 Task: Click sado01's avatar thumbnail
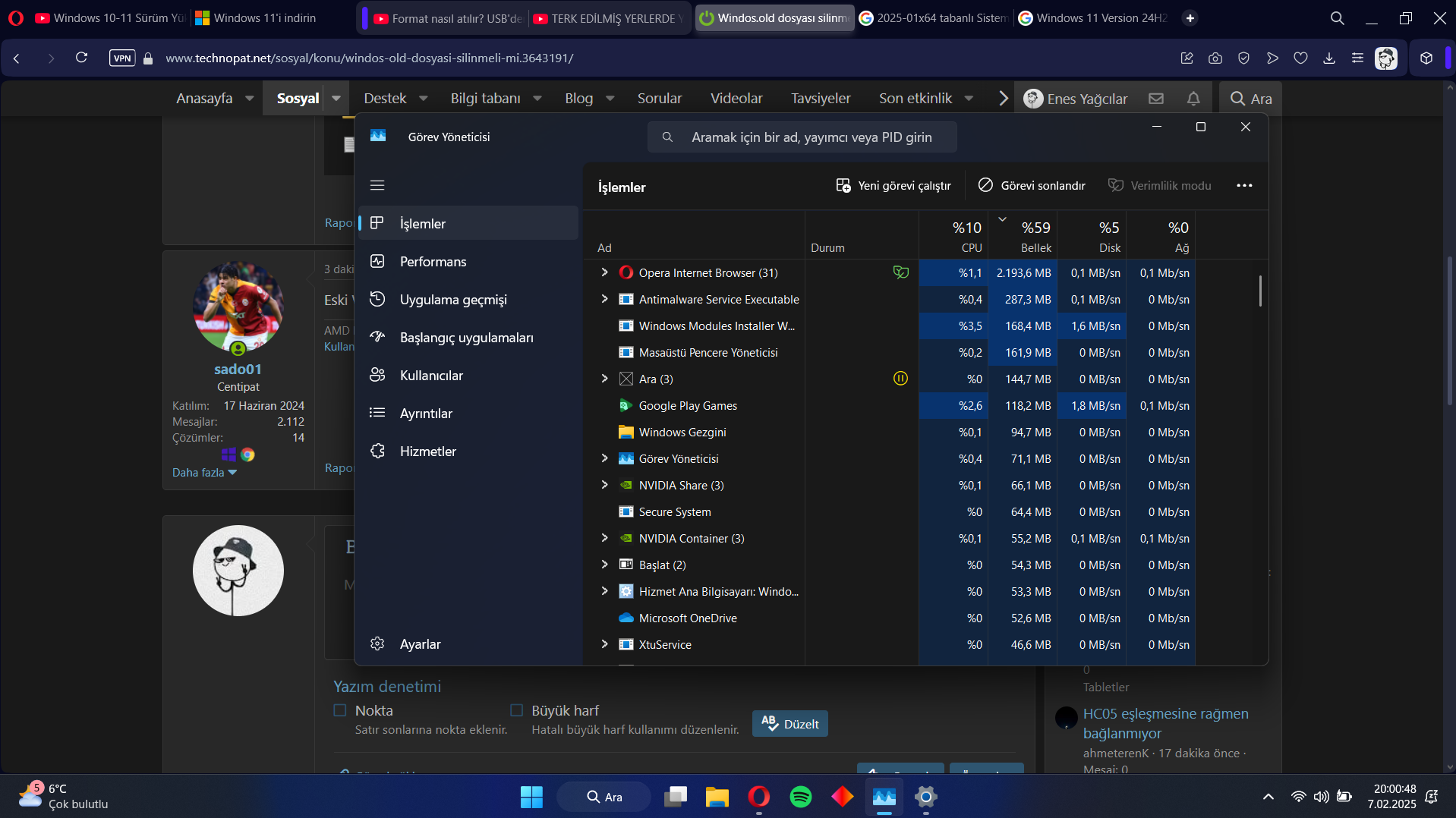(238, 307)
